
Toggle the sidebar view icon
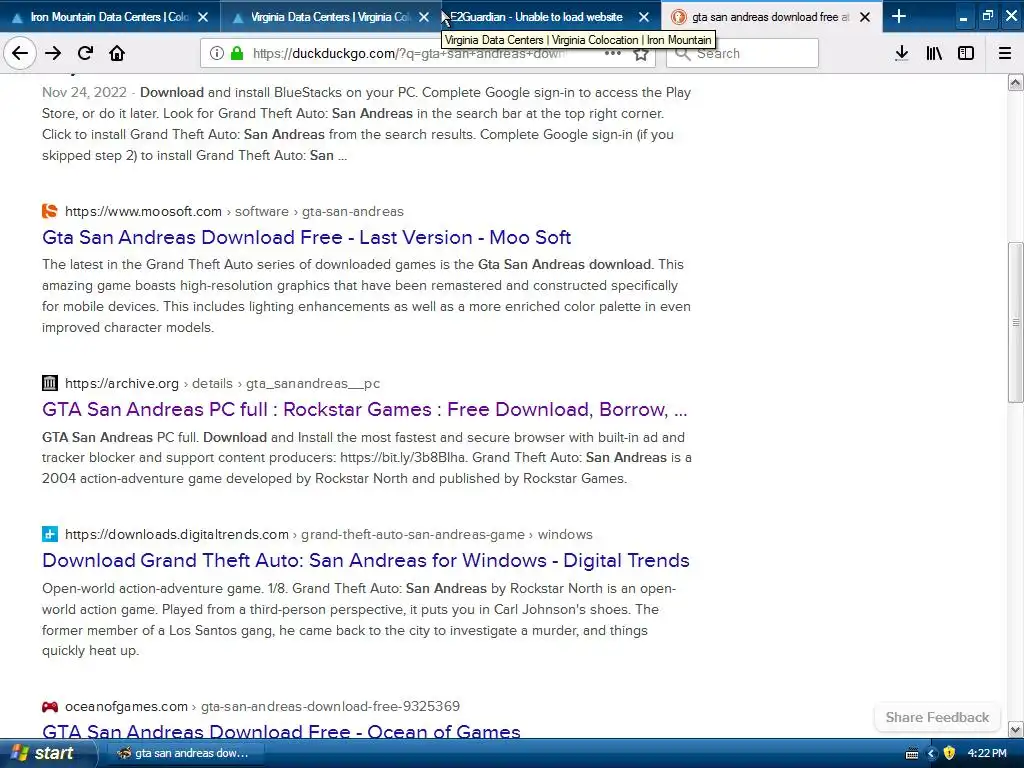[966, 53]
